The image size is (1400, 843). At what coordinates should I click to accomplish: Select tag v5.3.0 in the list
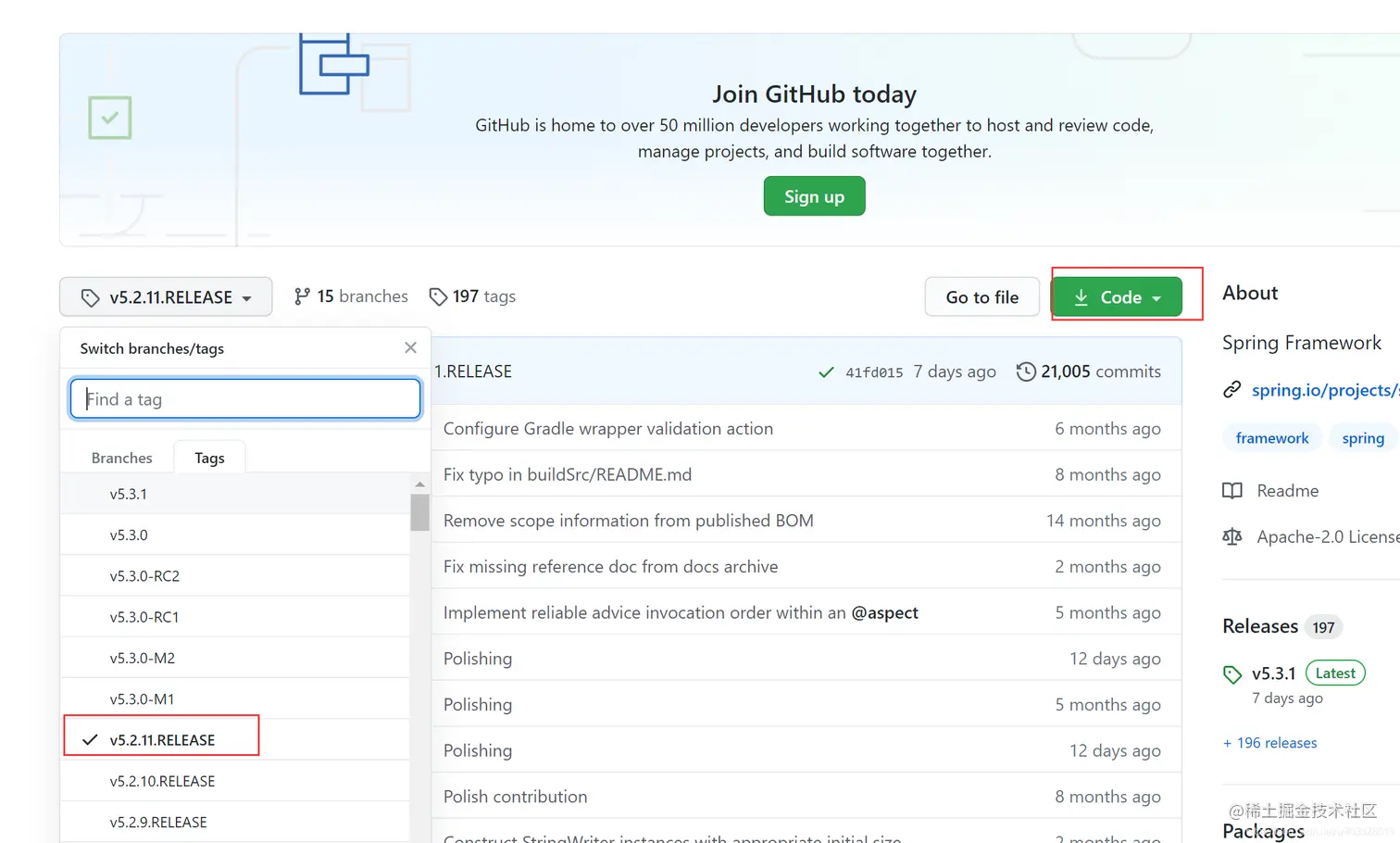tap(235, 535)
